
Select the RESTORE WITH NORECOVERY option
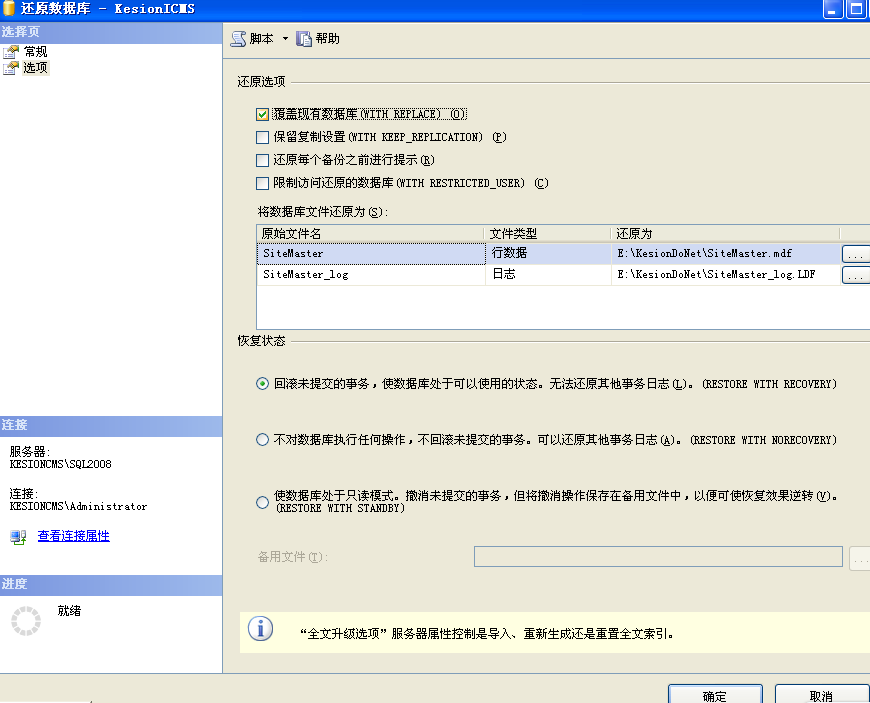click(x=262, y=439)
